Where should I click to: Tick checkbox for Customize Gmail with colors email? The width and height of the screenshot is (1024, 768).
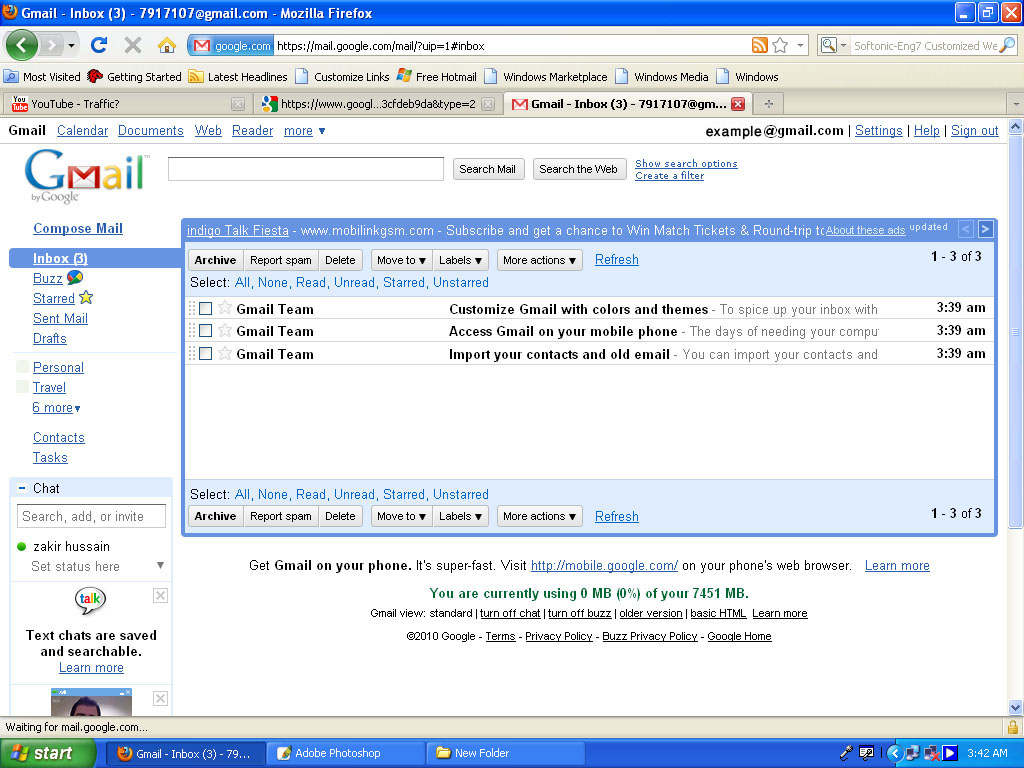(x=205, y=308)
